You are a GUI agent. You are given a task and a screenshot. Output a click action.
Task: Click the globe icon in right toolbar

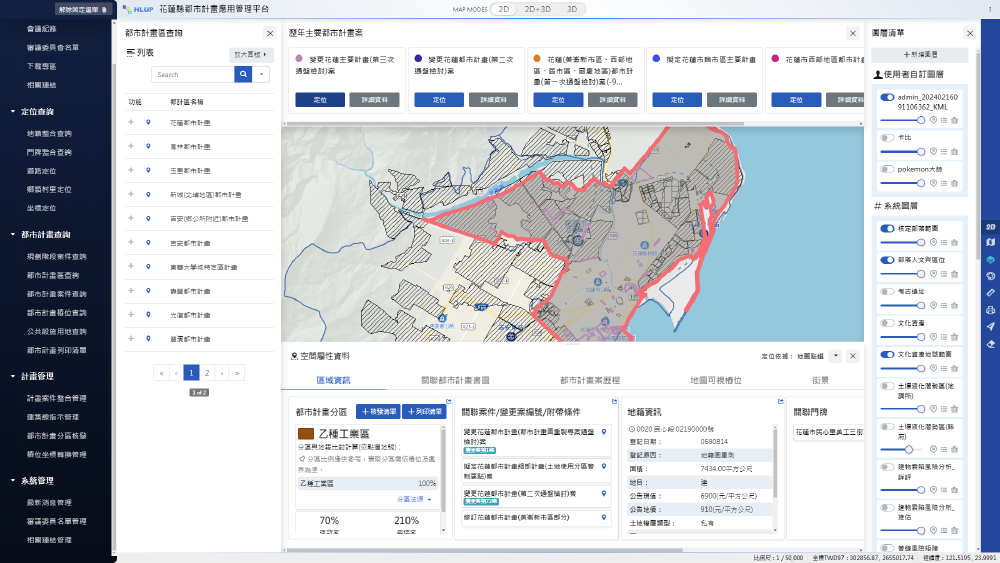990,276
